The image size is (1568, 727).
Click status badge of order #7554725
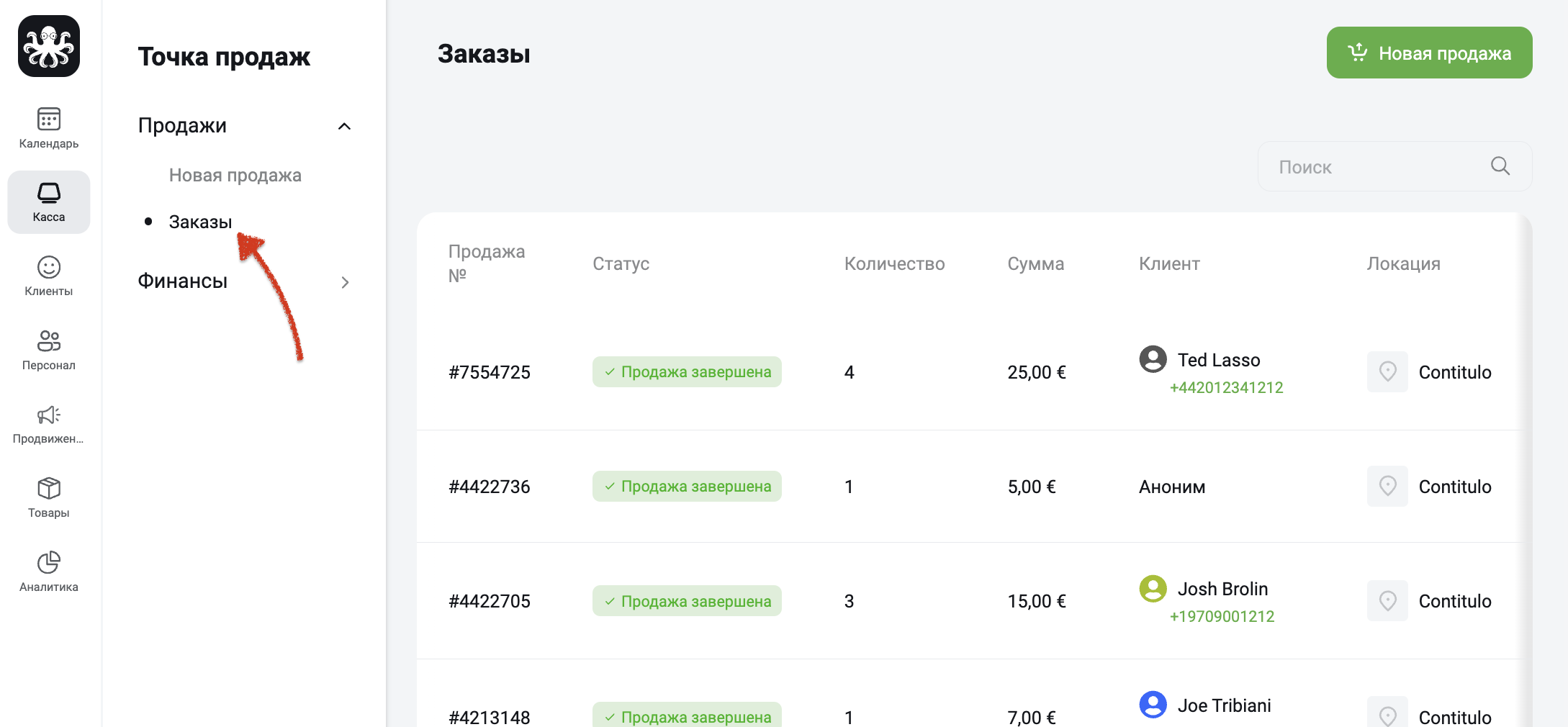tap(687, 371)
